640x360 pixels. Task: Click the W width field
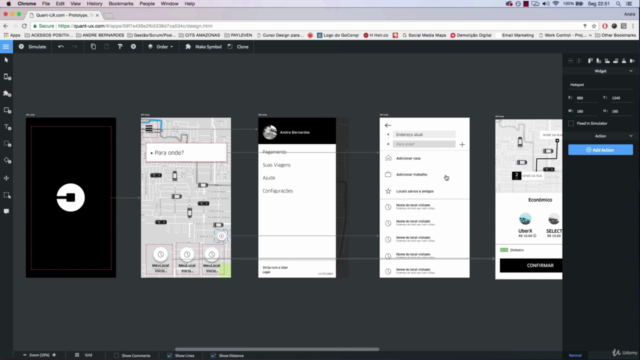[587, 111]
